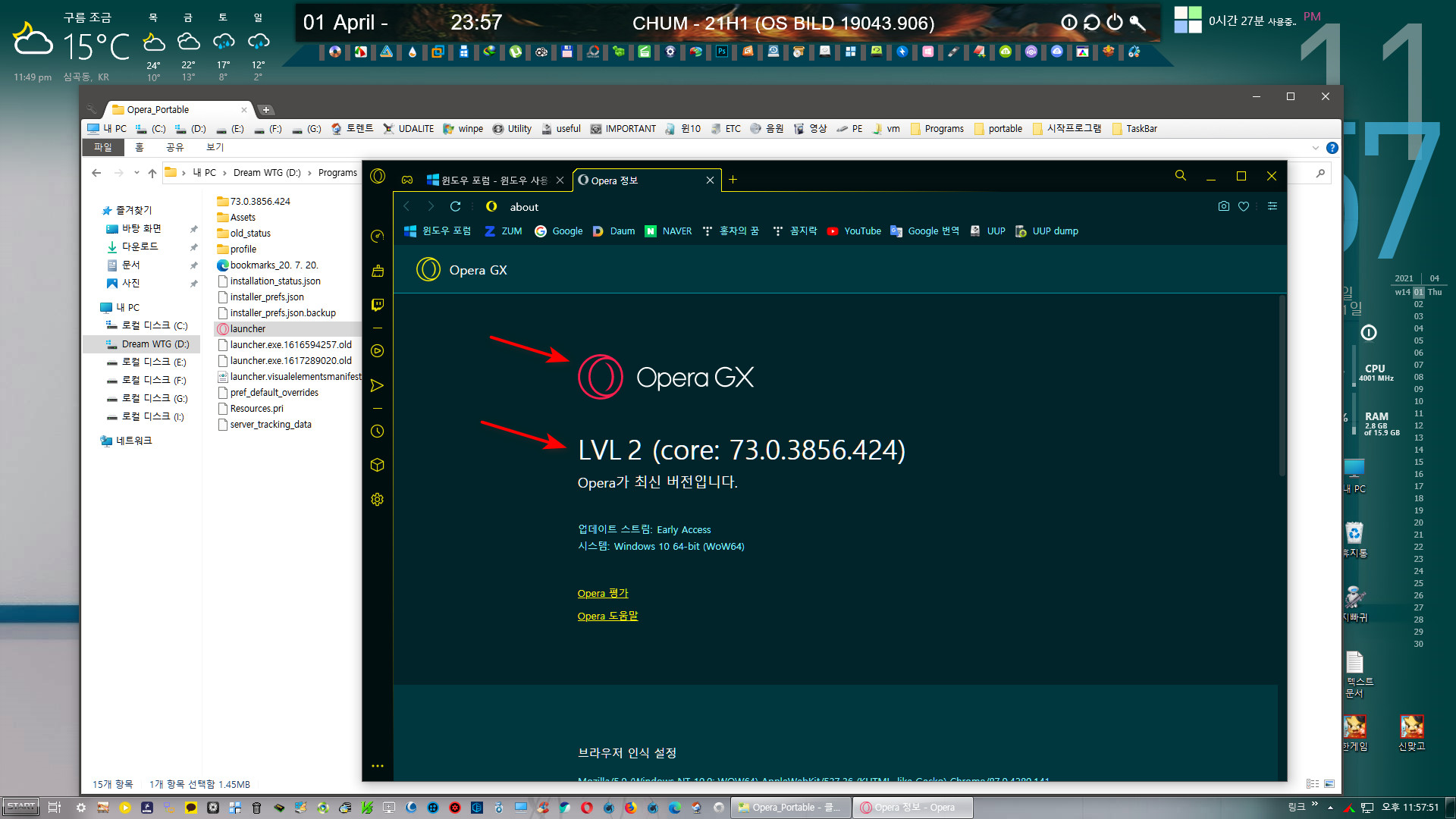Open UDALITE toolbar folder
The image size is (1456, 819).
[408, 129]
